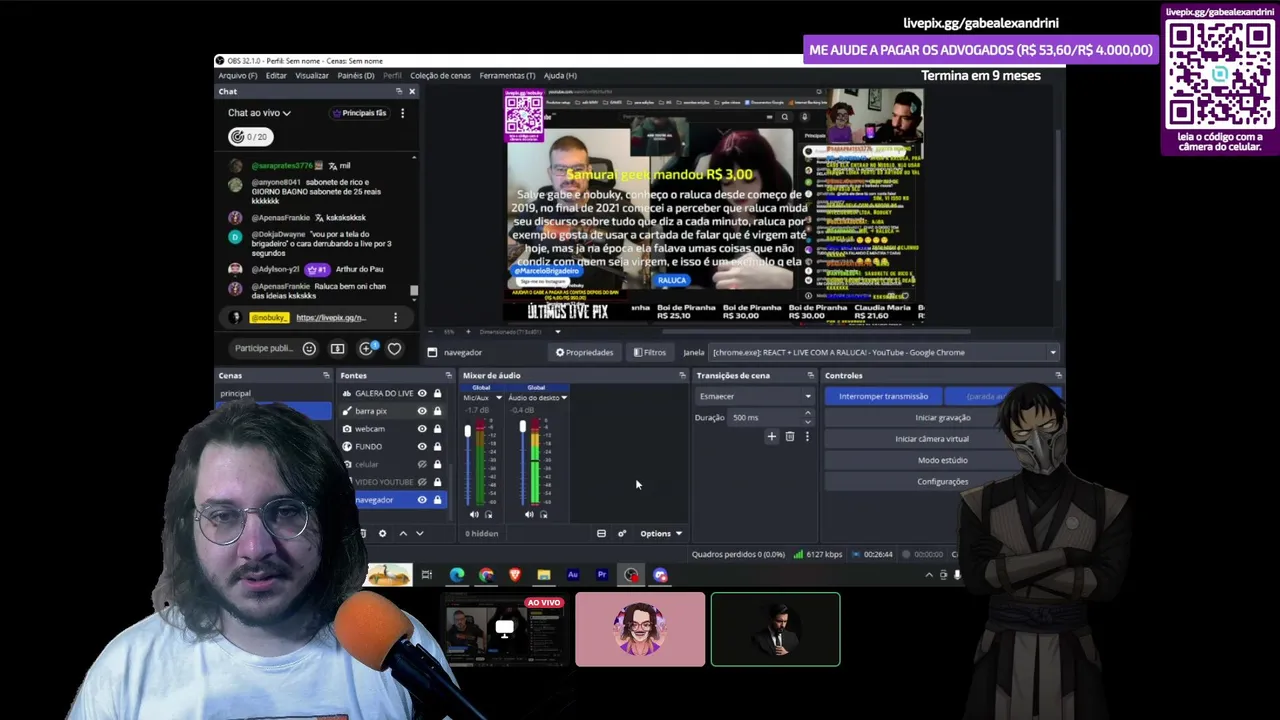1280x720 pixels.
Task: Enter Modo estúdio
Action: pyautogui.click(x=943, y=460)
